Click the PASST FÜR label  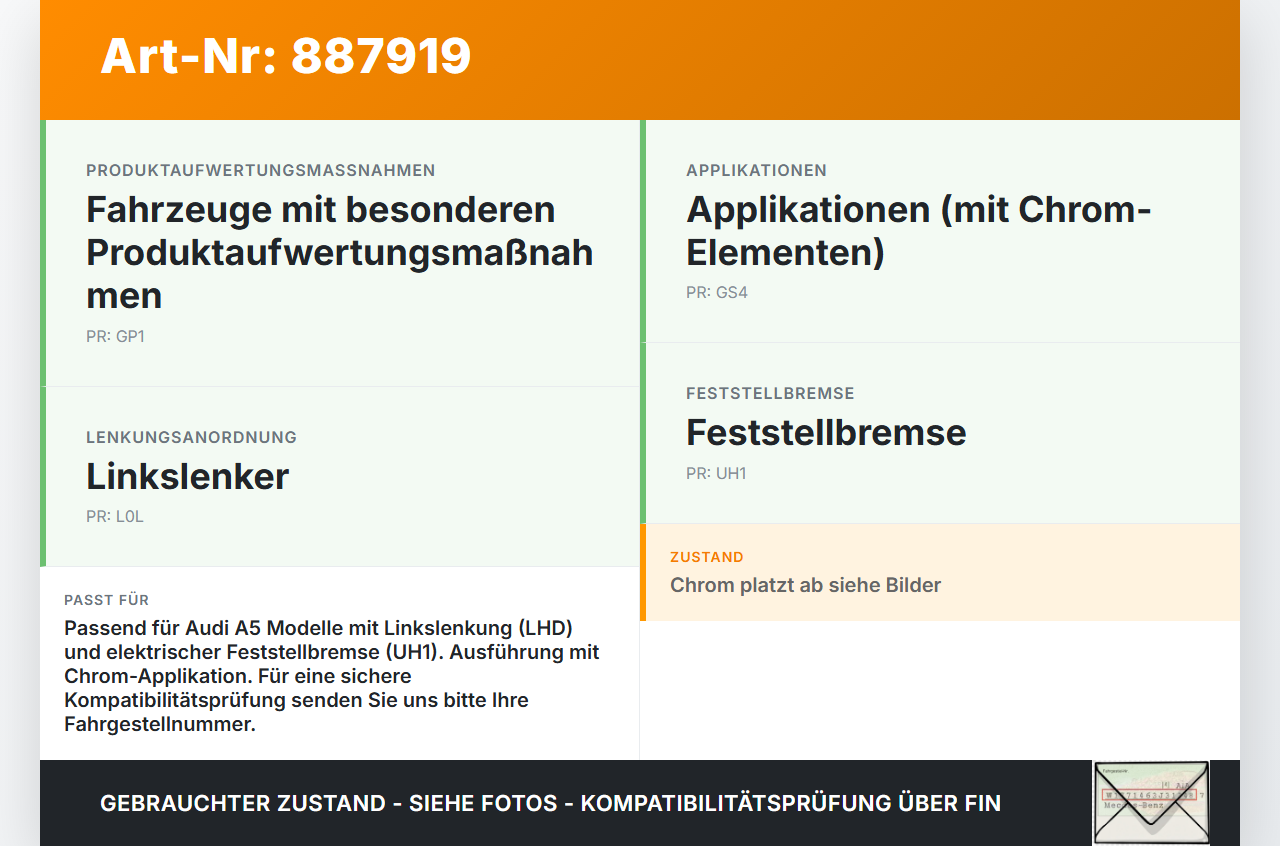click(x=107, y=600)
